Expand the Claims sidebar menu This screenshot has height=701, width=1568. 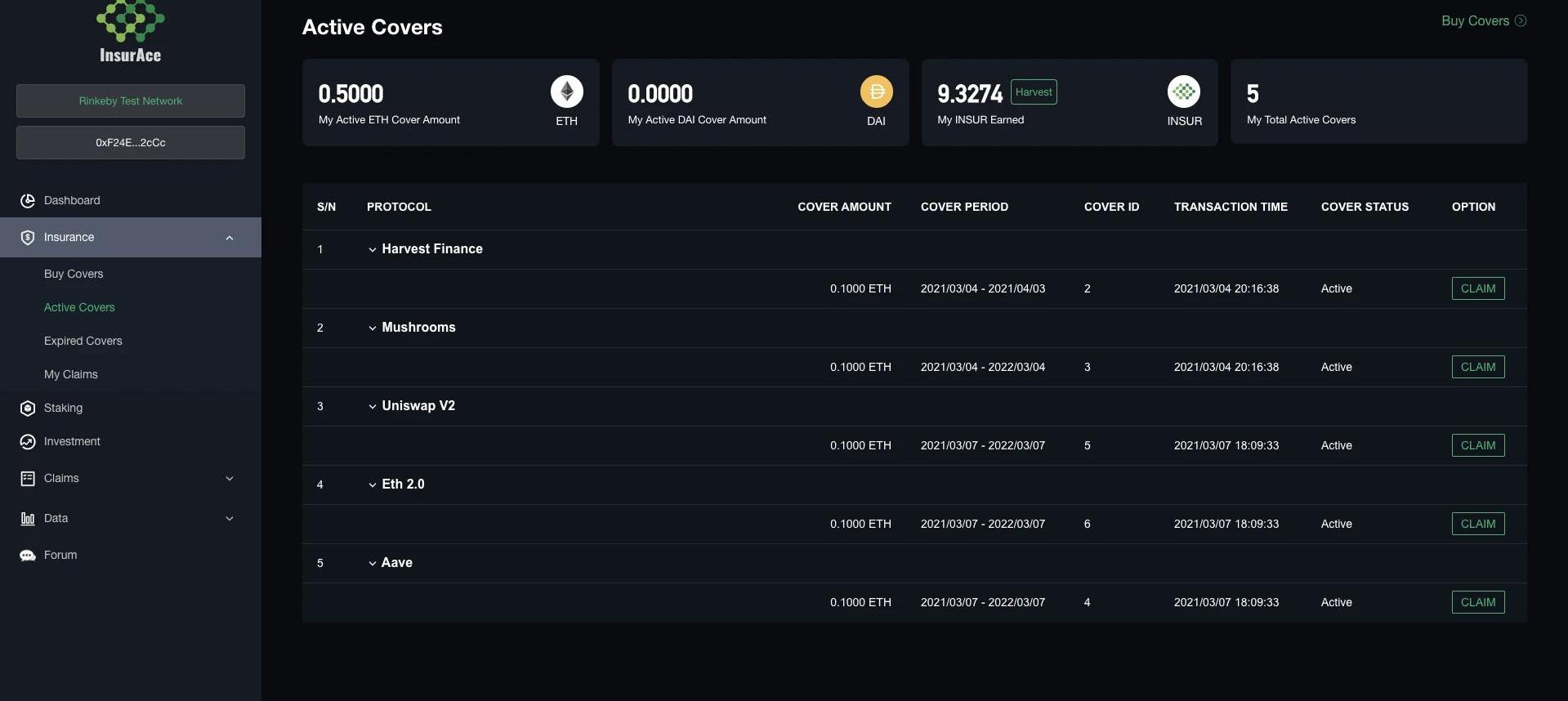coord(230,479)
